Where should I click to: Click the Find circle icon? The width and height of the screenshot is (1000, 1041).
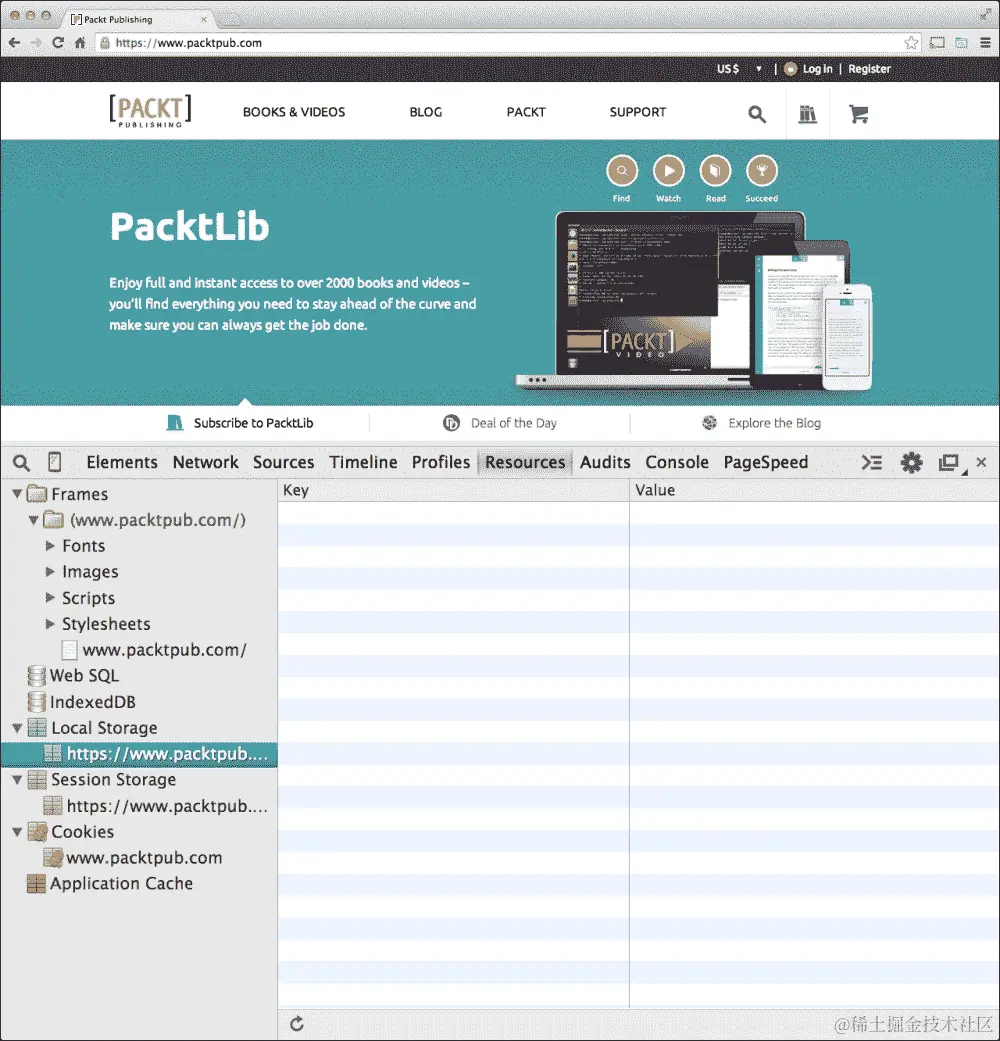coord(622,171)
